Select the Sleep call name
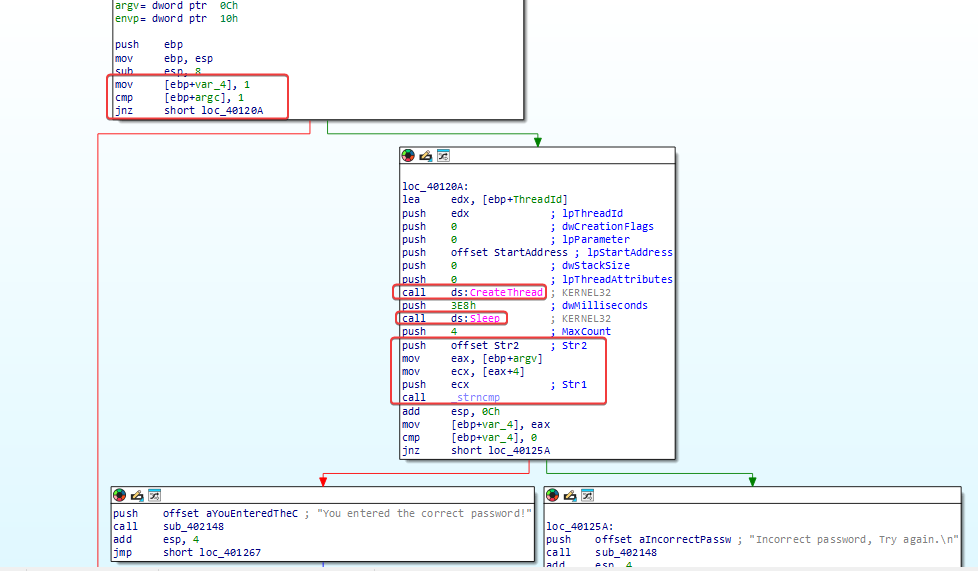 pyautogui.click(x=485, y=318)
